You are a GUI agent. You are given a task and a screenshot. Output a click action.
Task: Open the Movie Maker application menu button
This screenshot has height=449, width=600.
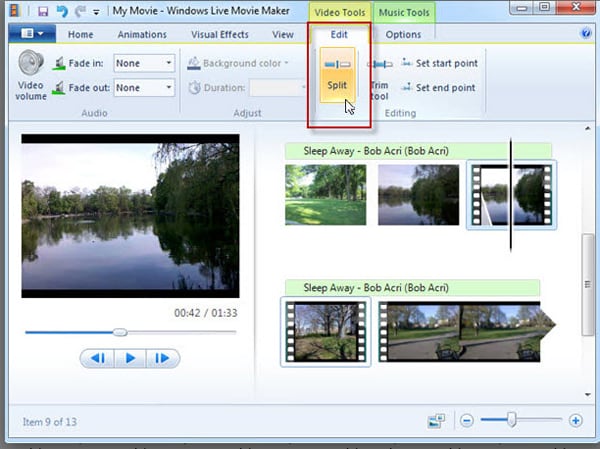tap(32, 34)
